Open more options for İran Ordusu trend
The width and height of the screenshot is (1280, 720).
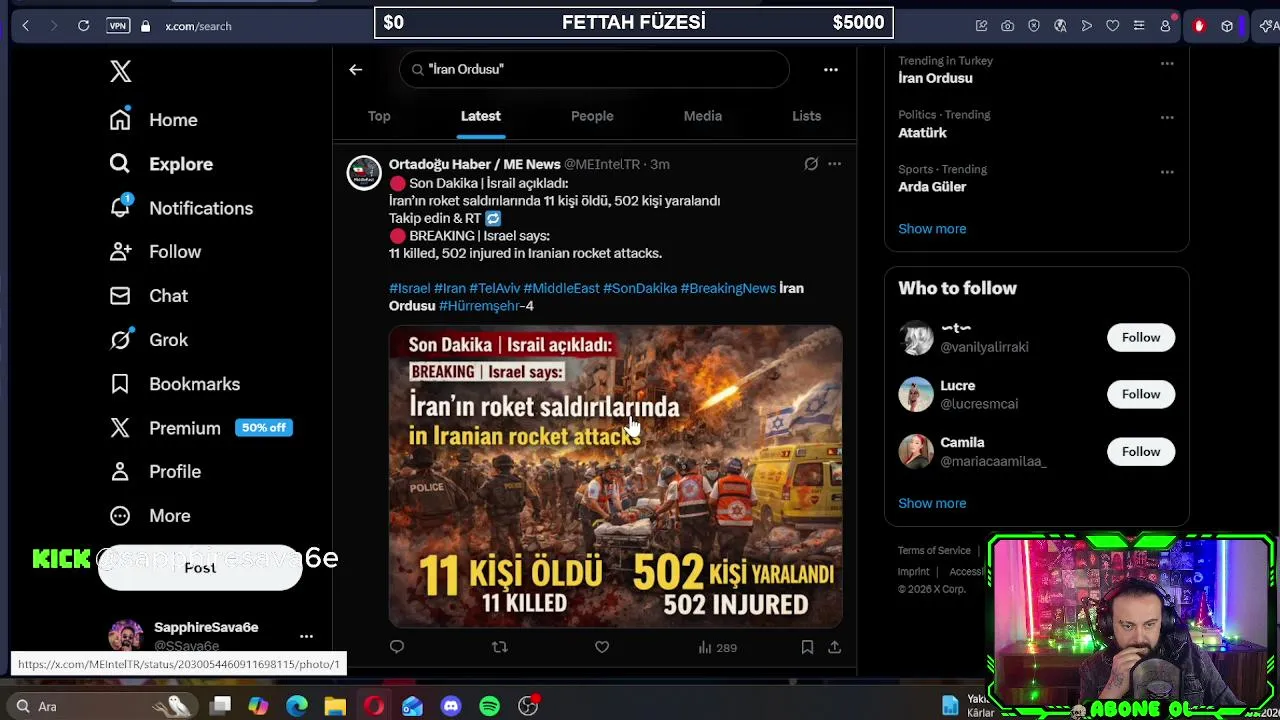point(1167,63)
